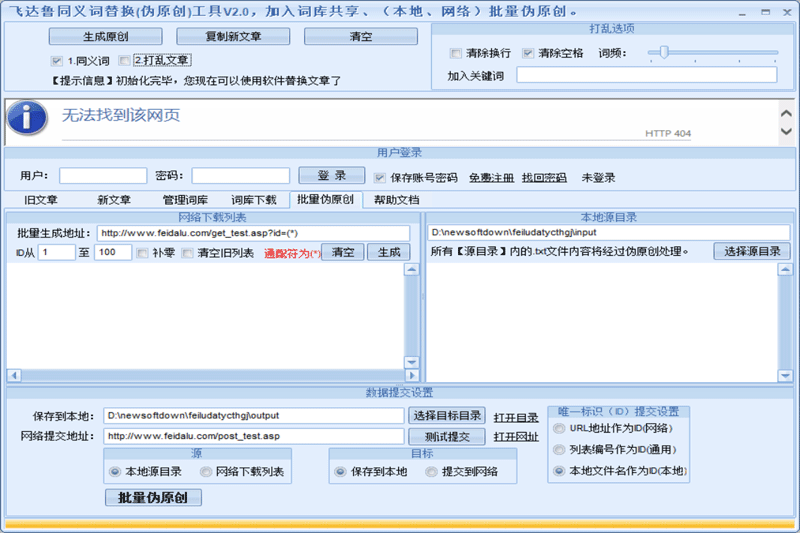Toggle the 1.同义词 checkbox

tap(57, 61)
